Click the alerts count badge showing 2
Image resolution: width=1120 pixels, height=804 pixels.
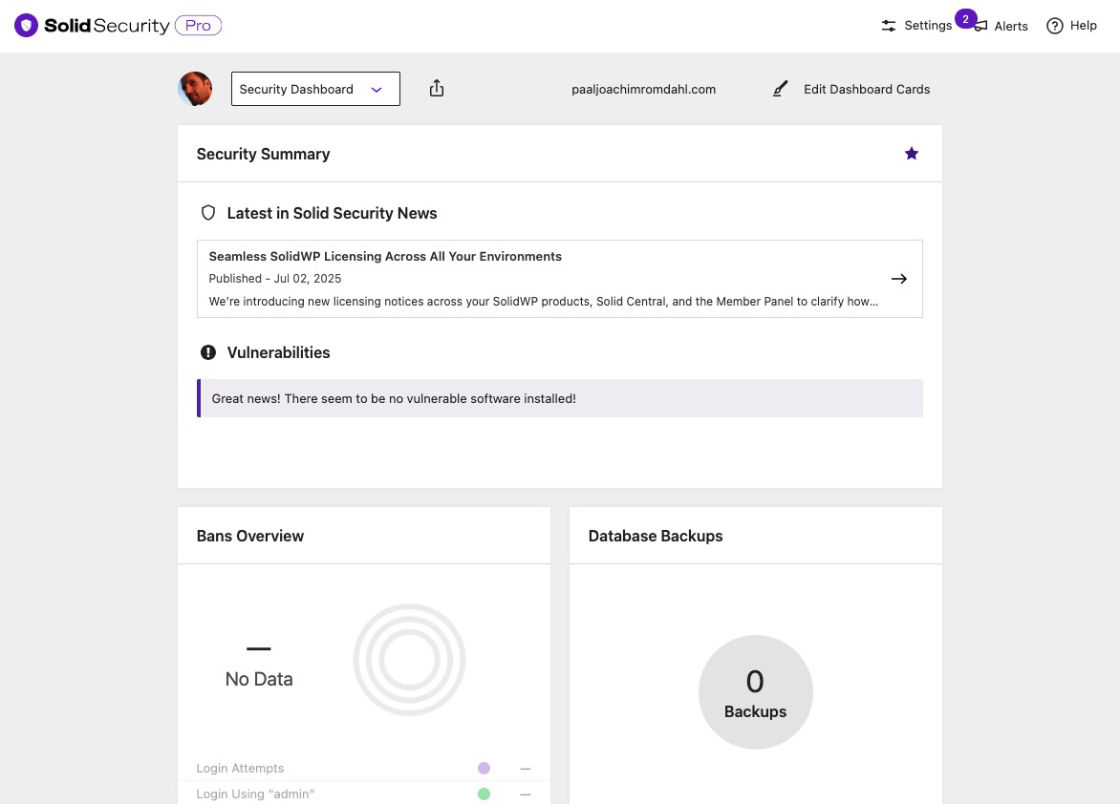(966, 19)
